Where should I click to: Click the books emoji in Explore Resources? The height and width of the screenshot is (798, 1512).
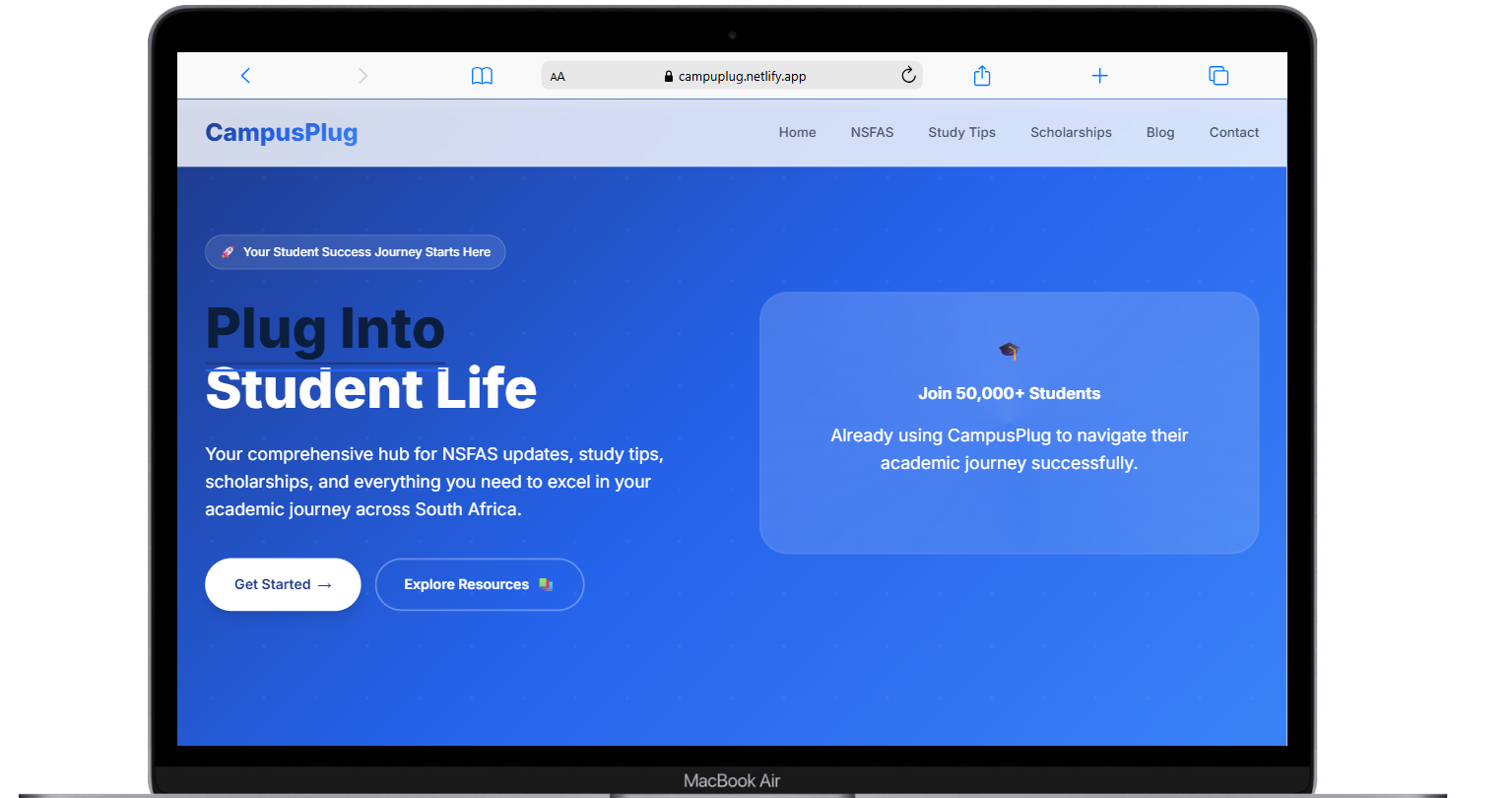(x=545, y=584)
